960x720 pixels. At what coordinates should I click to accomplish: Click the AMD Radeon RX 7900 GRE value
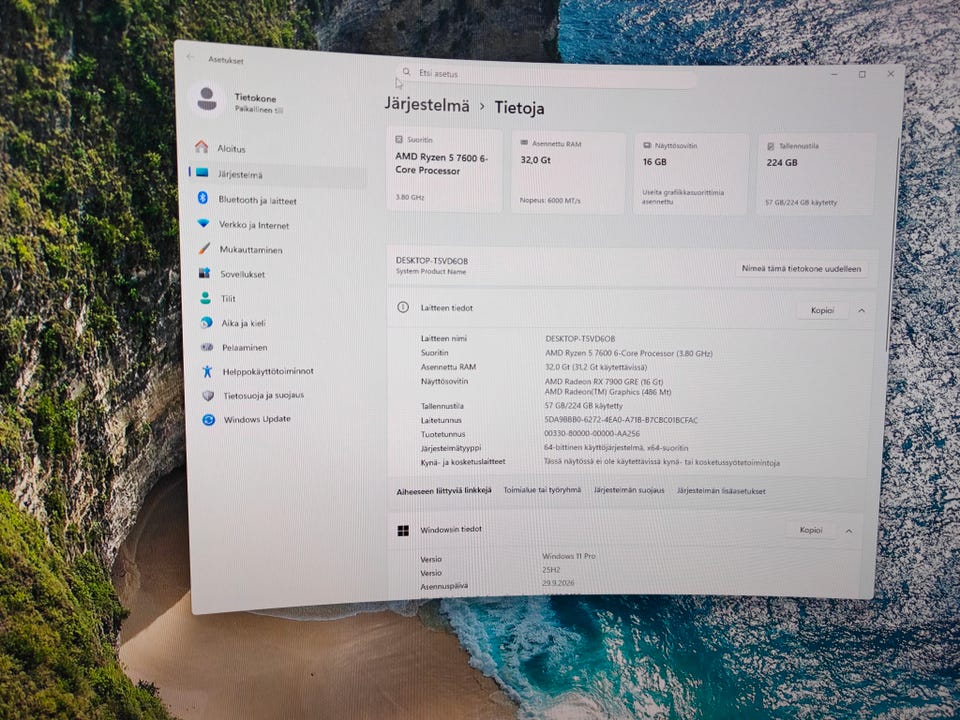(x=604, y=381)
